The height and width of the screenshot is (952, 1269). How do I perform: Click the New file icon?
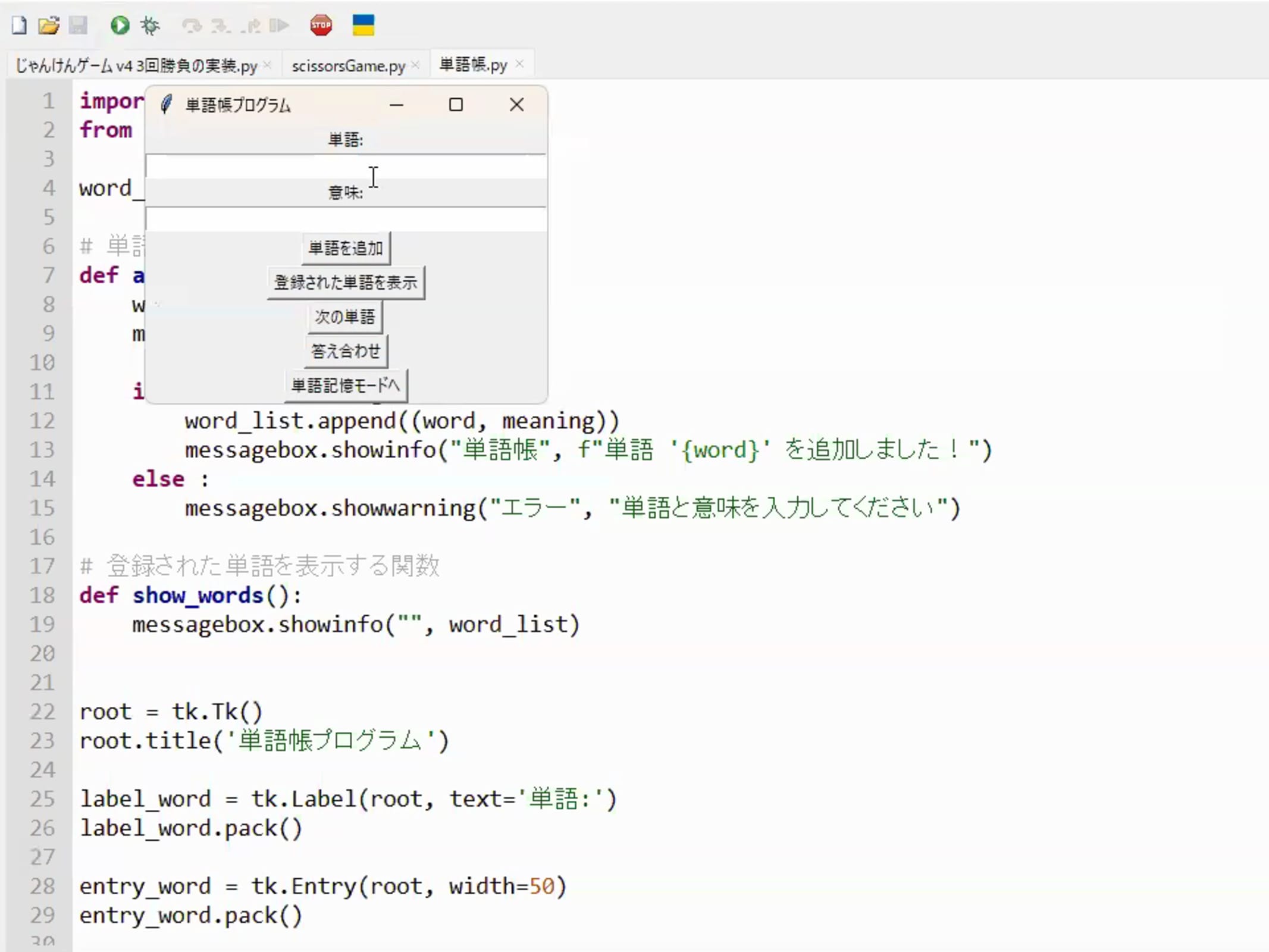click(19, 26)
